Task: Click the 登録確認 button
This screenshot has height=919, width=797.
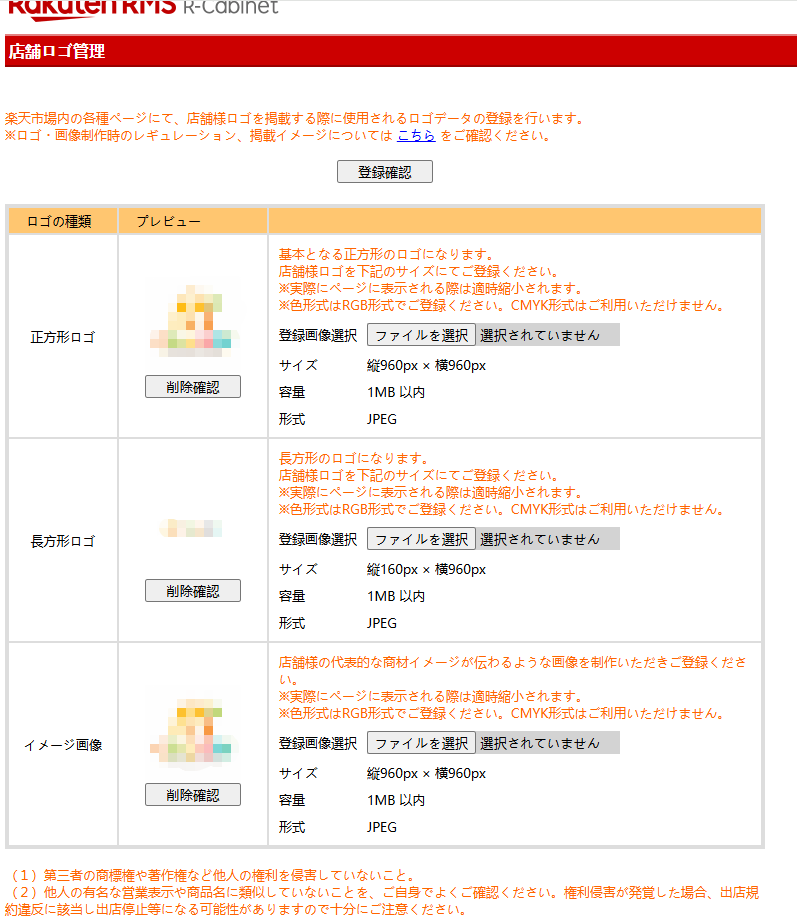Action: tap(384, 172)
